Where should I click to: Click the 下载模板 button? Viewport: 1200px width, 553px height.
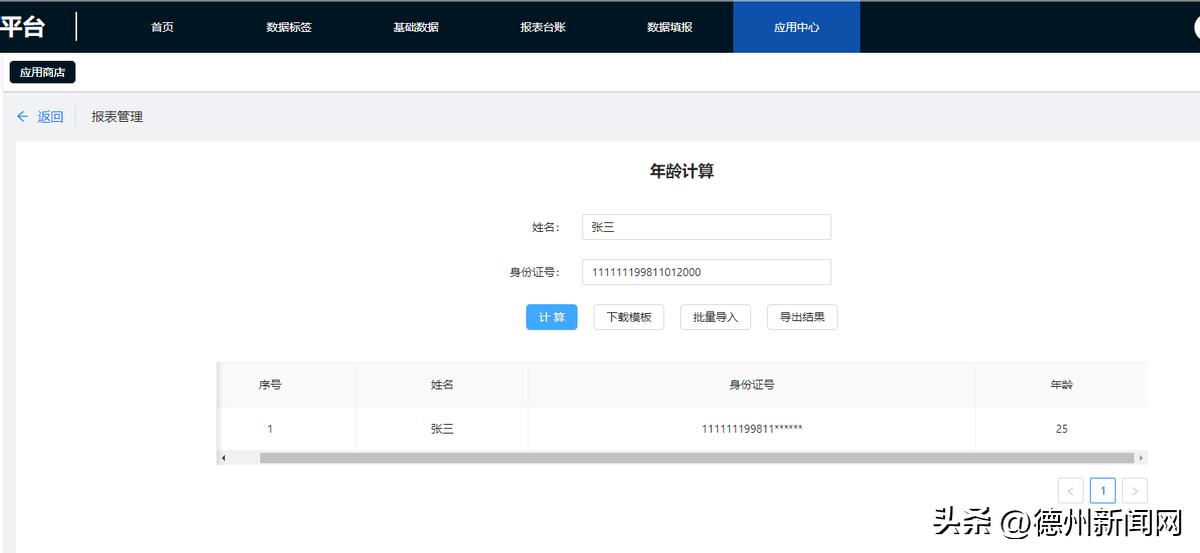628,317
